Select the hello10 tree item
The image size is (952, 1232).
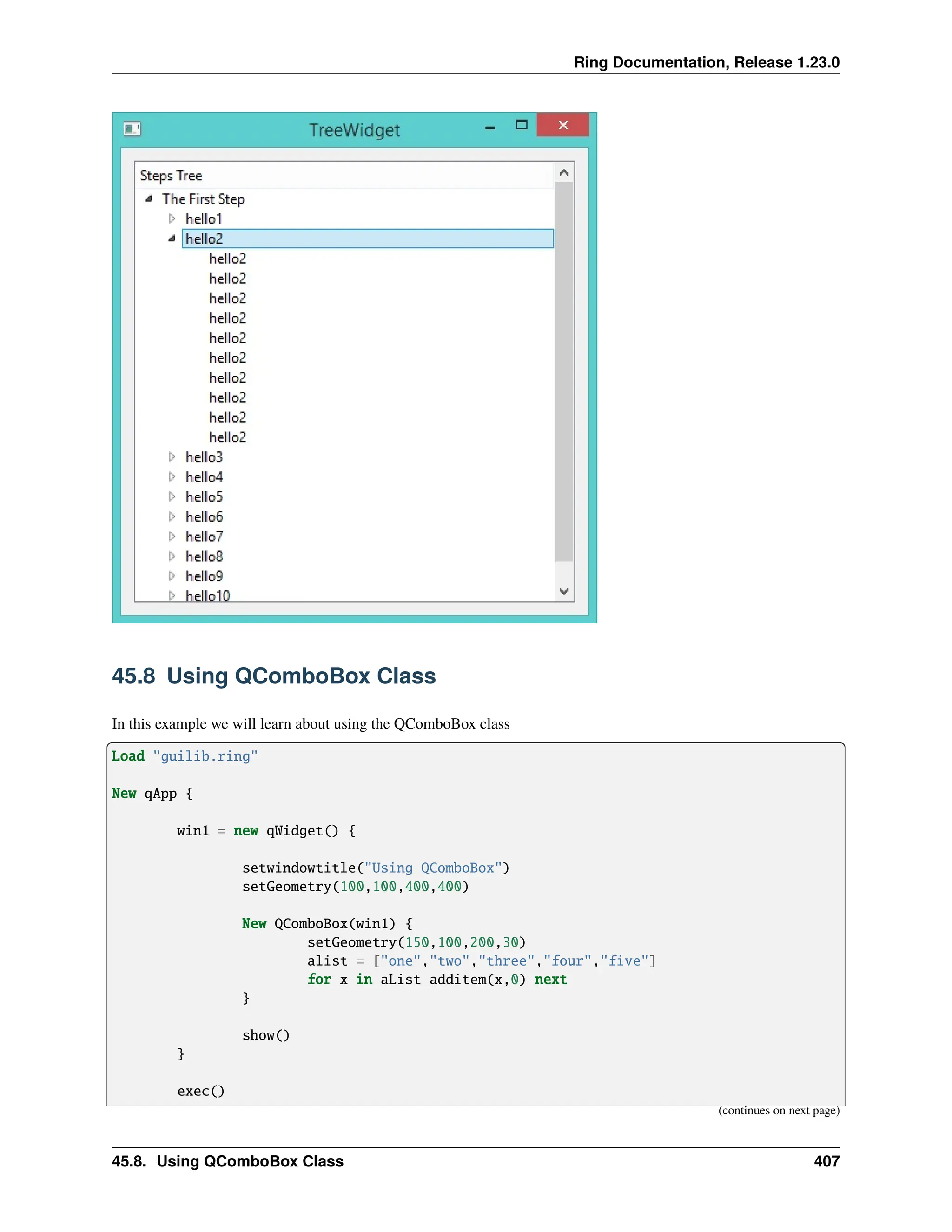click(208, 595)
